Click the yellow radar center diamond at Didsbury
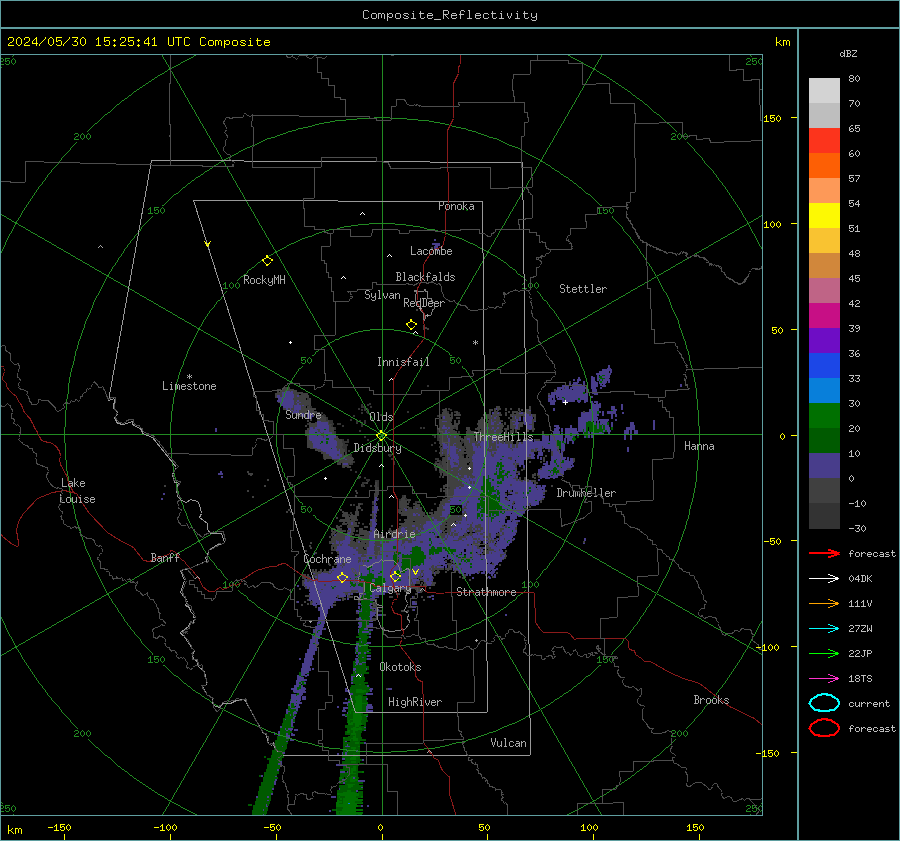Viewport: 900px width, 841px height. 381,436
